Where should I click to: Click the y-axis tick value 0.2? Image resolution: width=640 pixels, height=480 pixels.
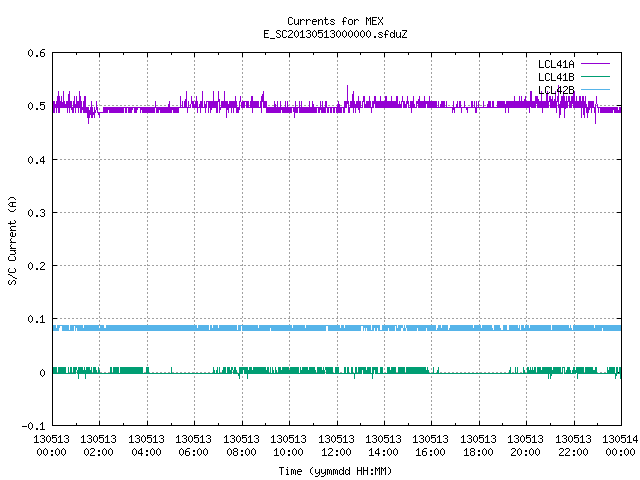point(36,266)
